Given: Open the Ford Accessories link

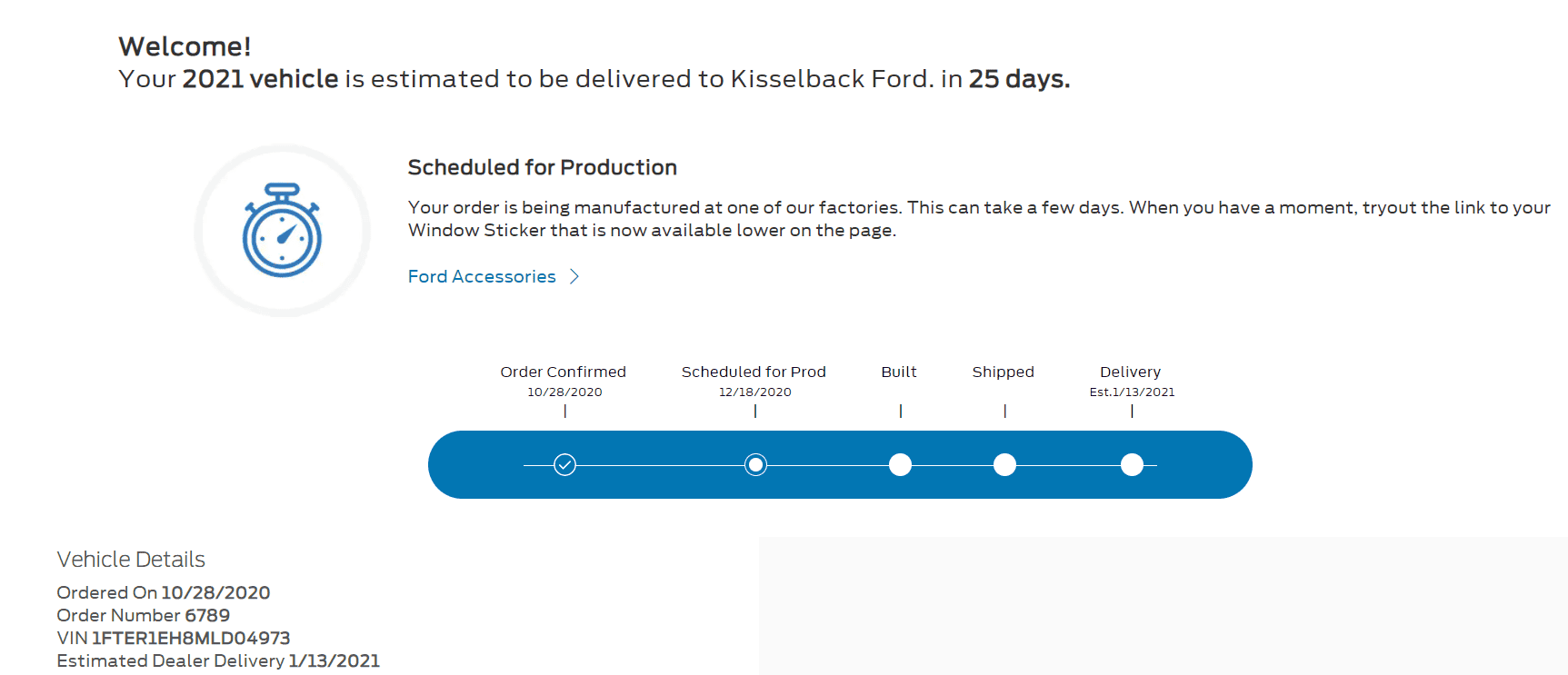Looking at the screenshot, I should (482, 276).
